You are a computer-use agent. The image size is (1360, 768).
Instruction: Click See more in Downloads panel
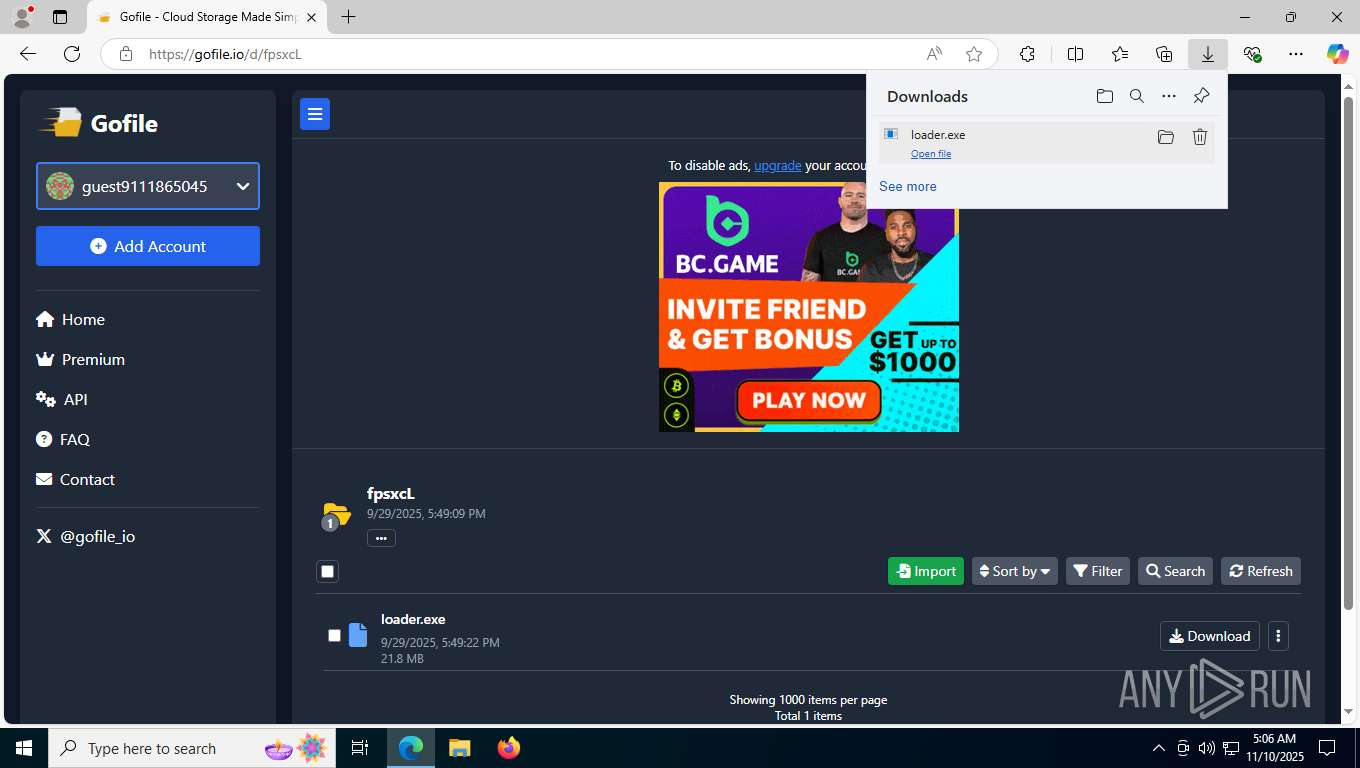click(x=908, y=186)
